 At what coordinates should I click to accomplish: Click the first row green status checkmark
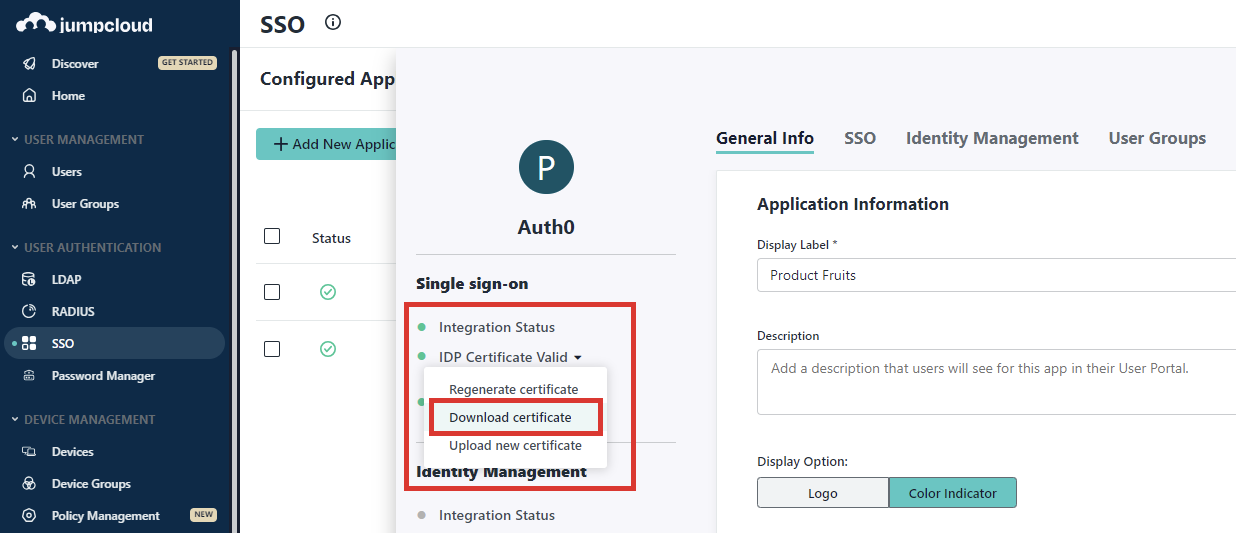(328, 292)
